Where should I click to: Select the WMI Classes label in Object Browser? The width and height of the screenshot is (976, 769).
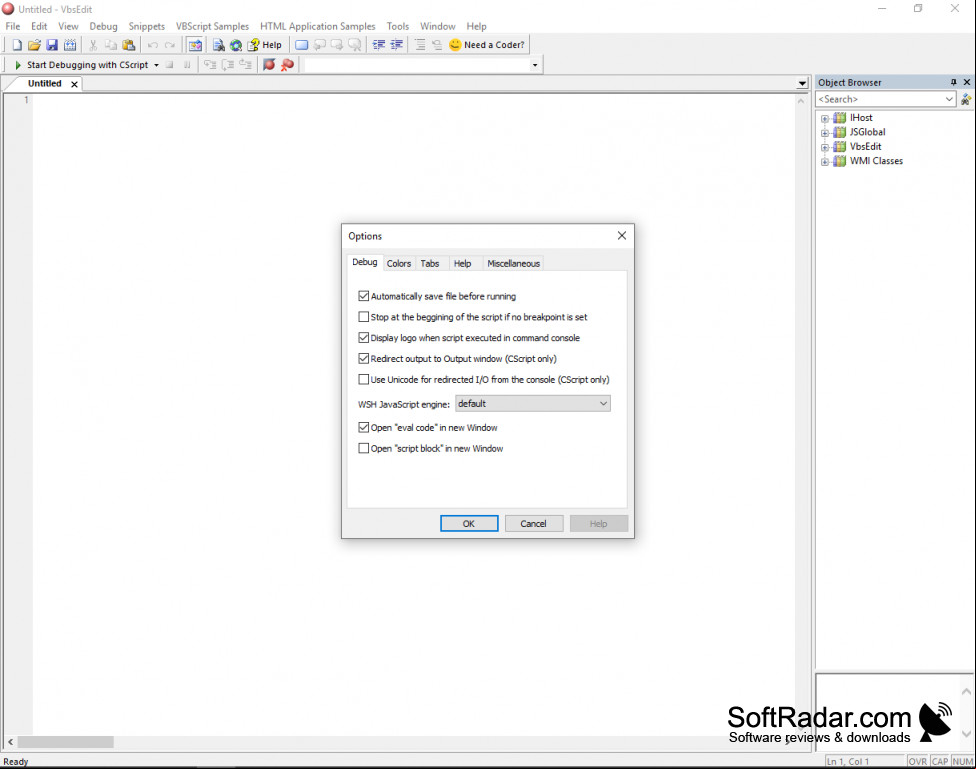tap(876, 161)
